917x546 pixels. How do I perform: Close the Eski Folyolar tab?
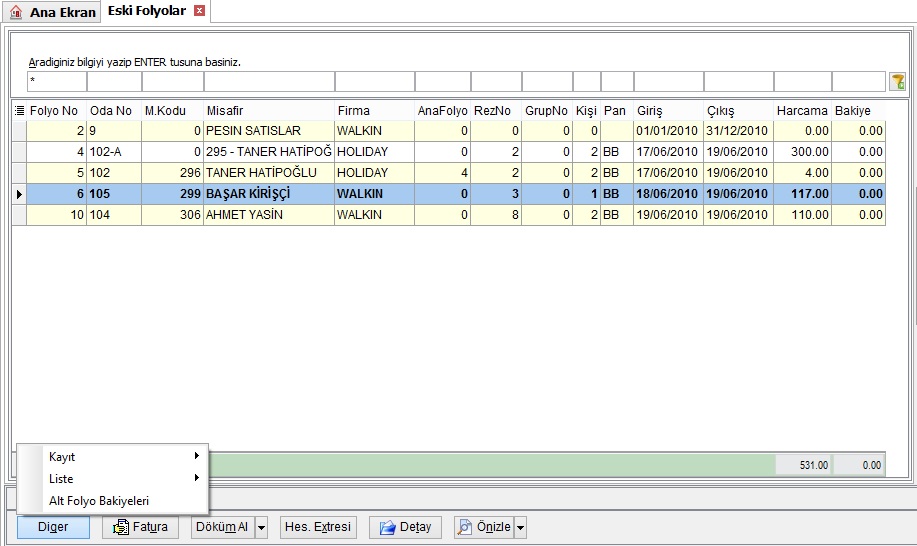click(199, 11)
